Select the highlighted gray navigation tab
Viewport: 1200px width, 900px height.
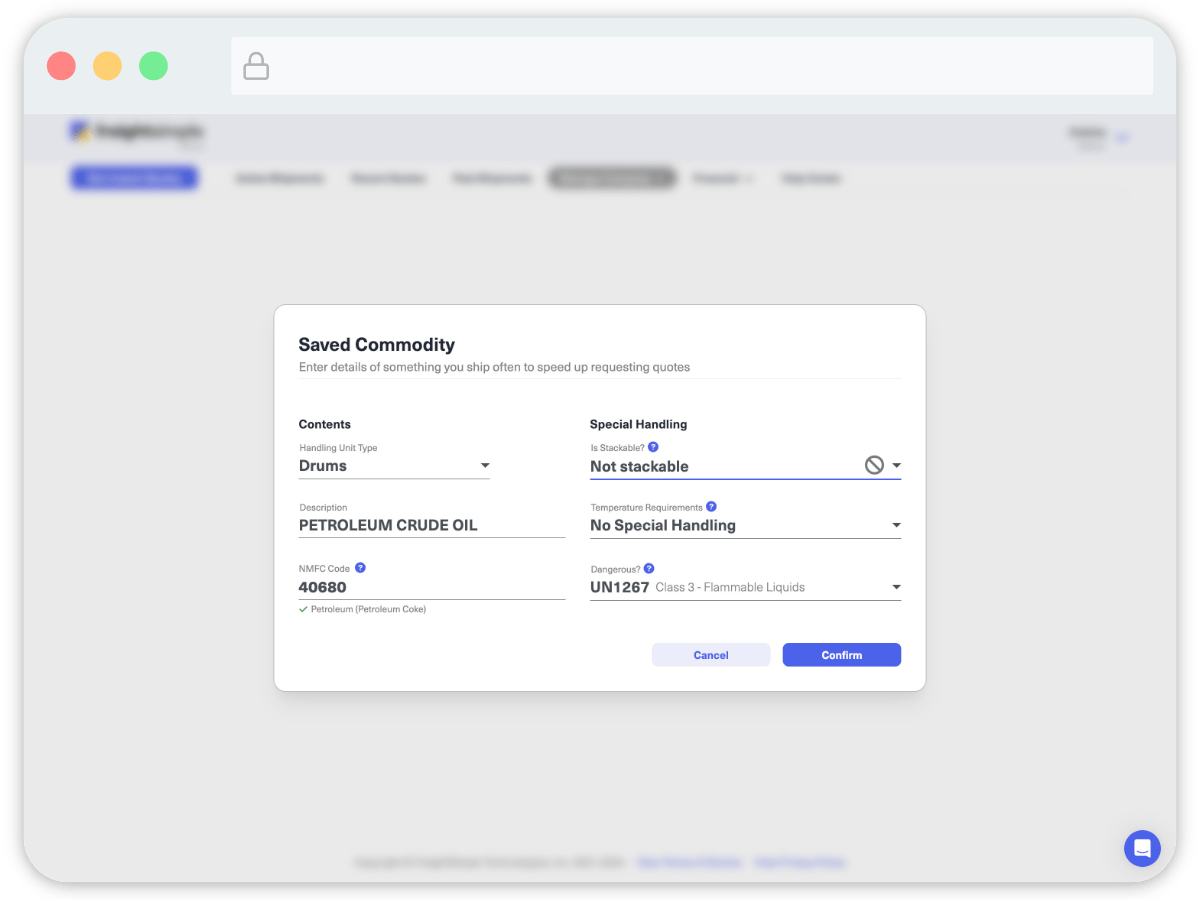click(x=612, y=178)
